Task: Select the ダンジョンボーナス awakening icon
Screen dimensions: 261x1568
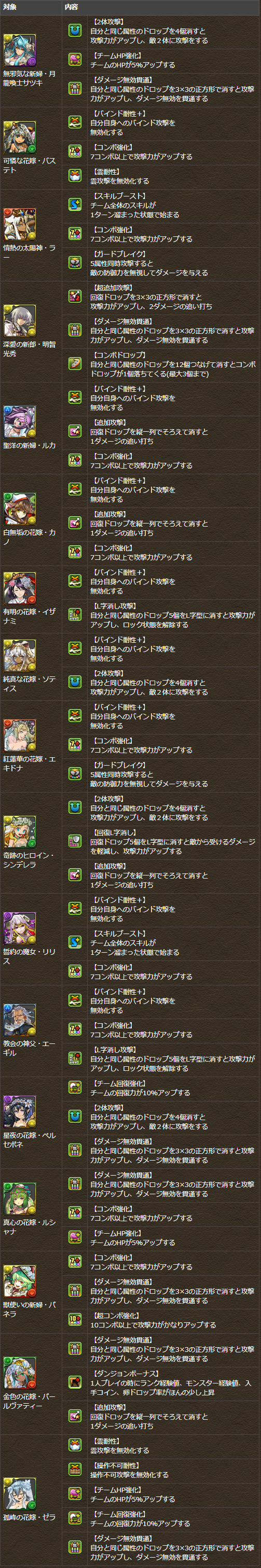Action: click(x=74, y=1383)
